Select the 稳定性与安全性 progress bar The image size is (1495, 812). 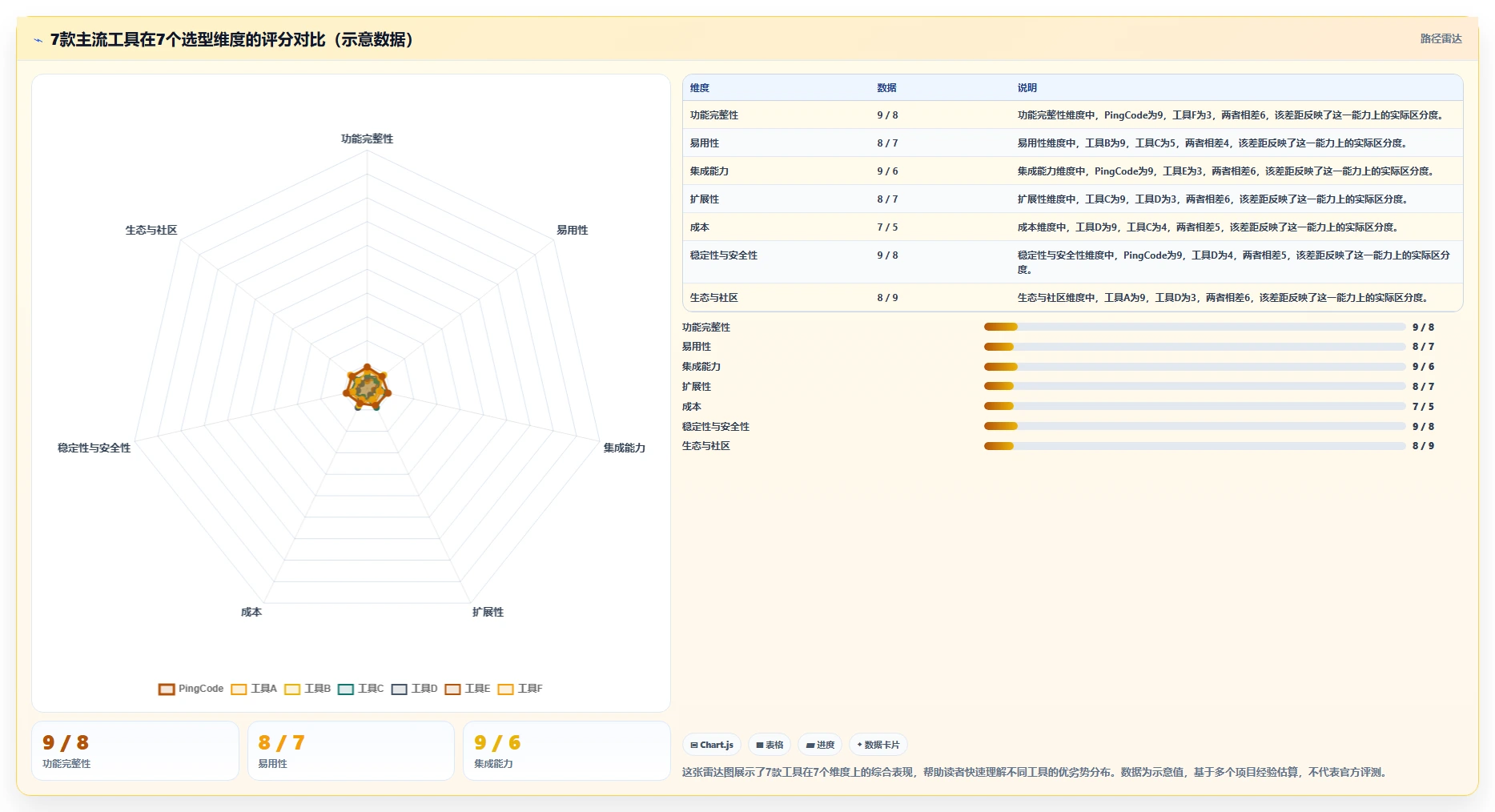[1195, 426]
